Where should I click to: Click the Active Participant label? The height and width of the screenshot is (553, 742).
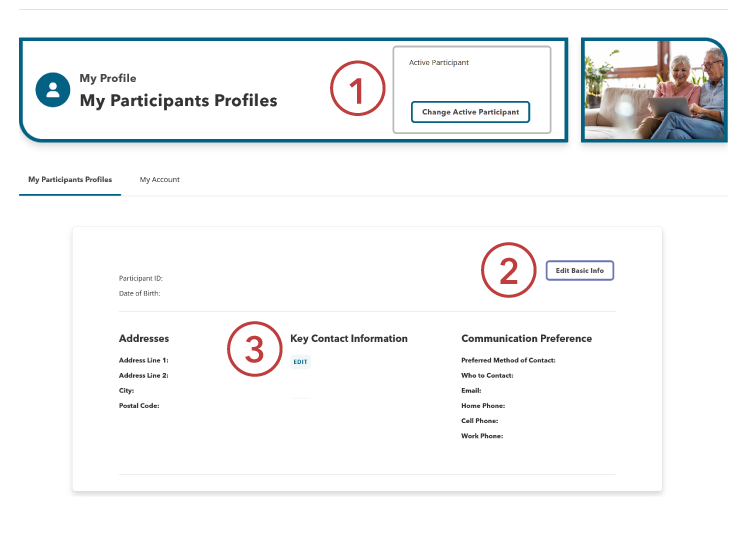click(x=439, y=63)
